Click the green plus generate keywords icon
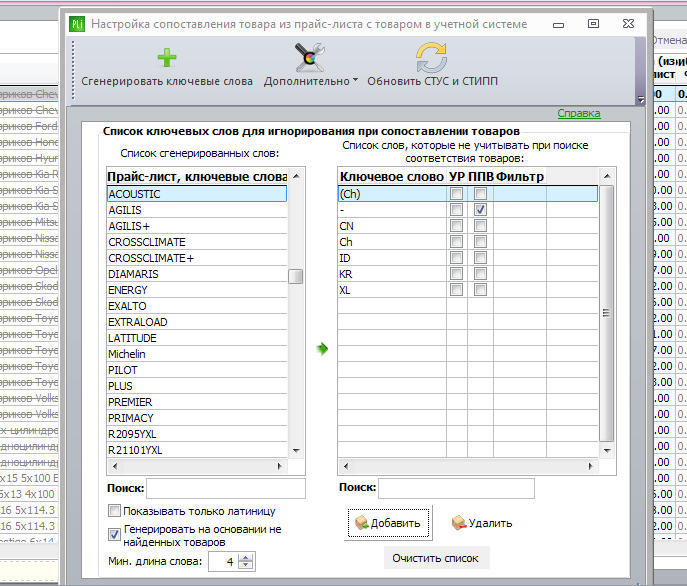Image resolution: width=687 pixels, height=586 pixels. point(167,58)
